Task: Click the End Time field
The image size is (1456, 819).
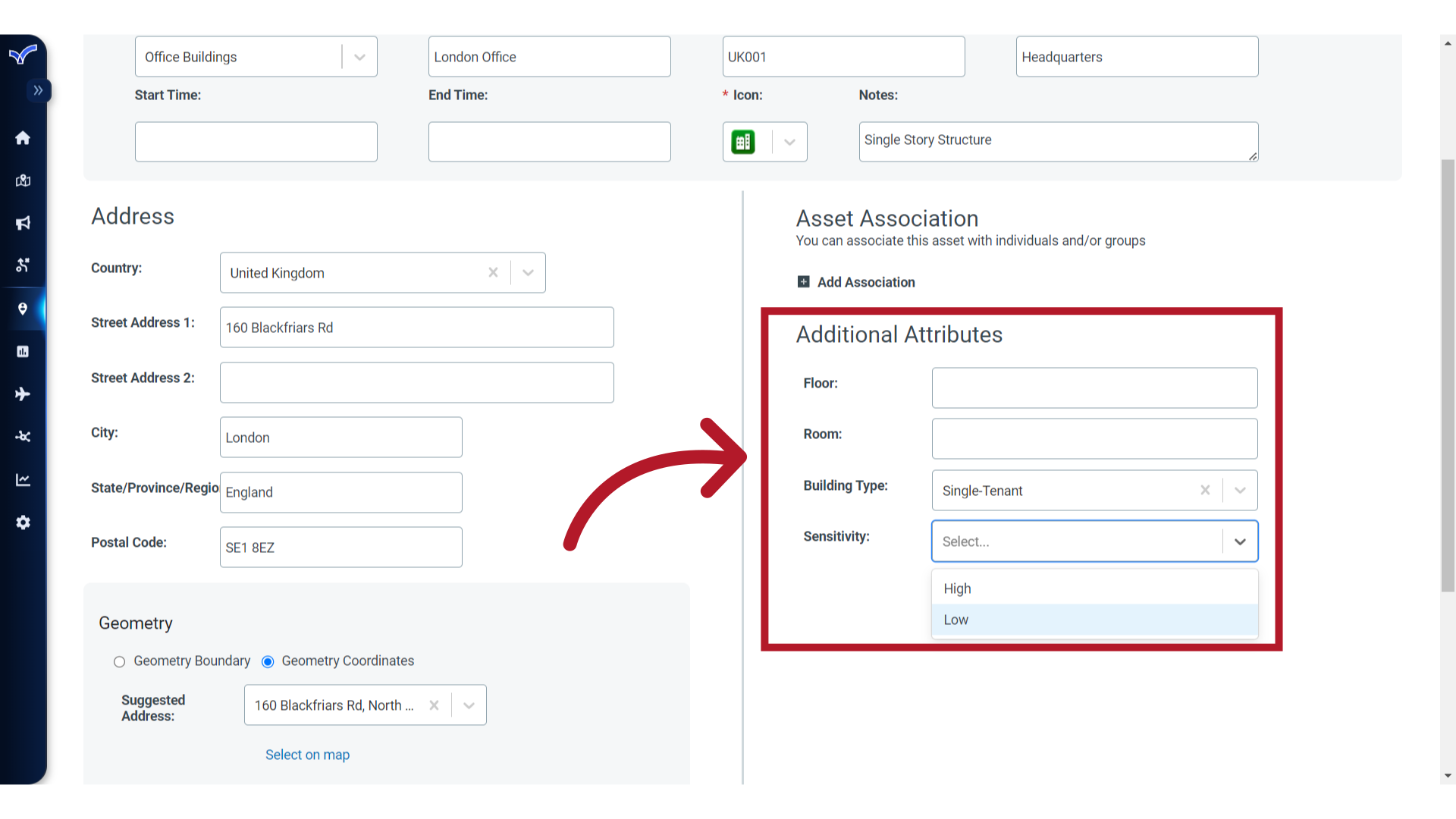Action: (549, 142)
